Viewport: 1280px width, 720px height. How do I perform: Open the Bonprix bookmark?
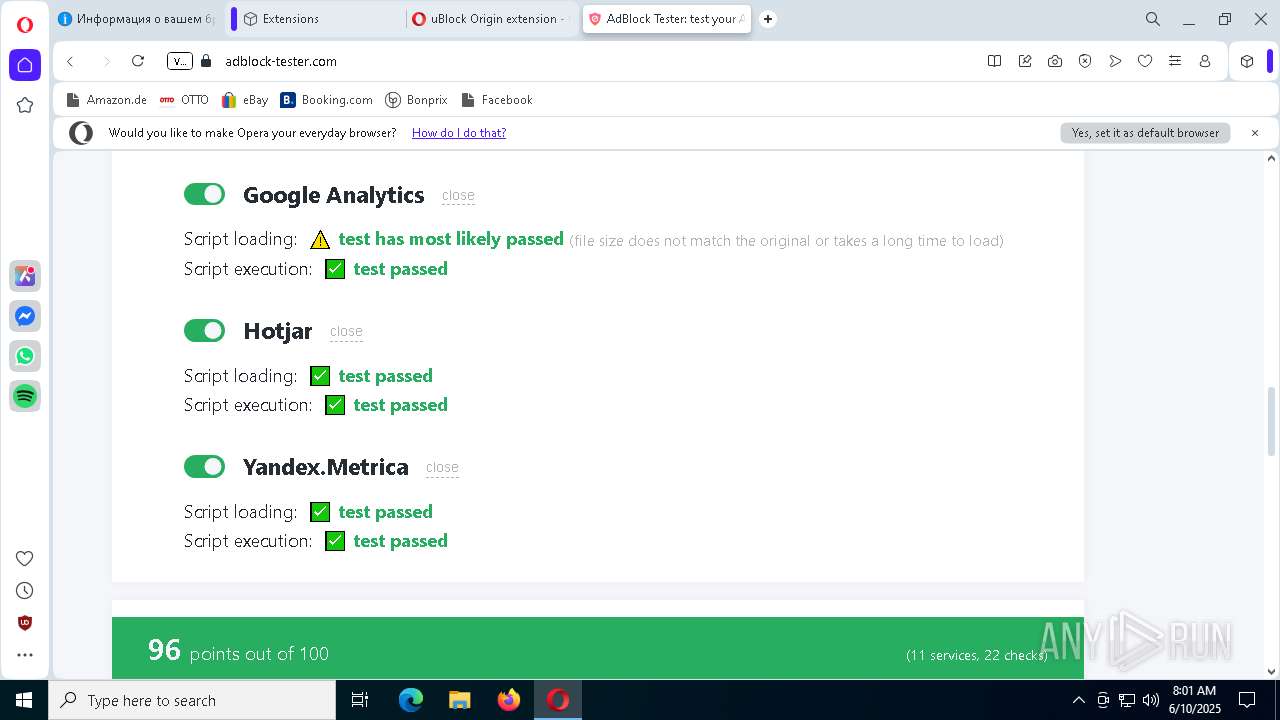click(x=416, y=100)
